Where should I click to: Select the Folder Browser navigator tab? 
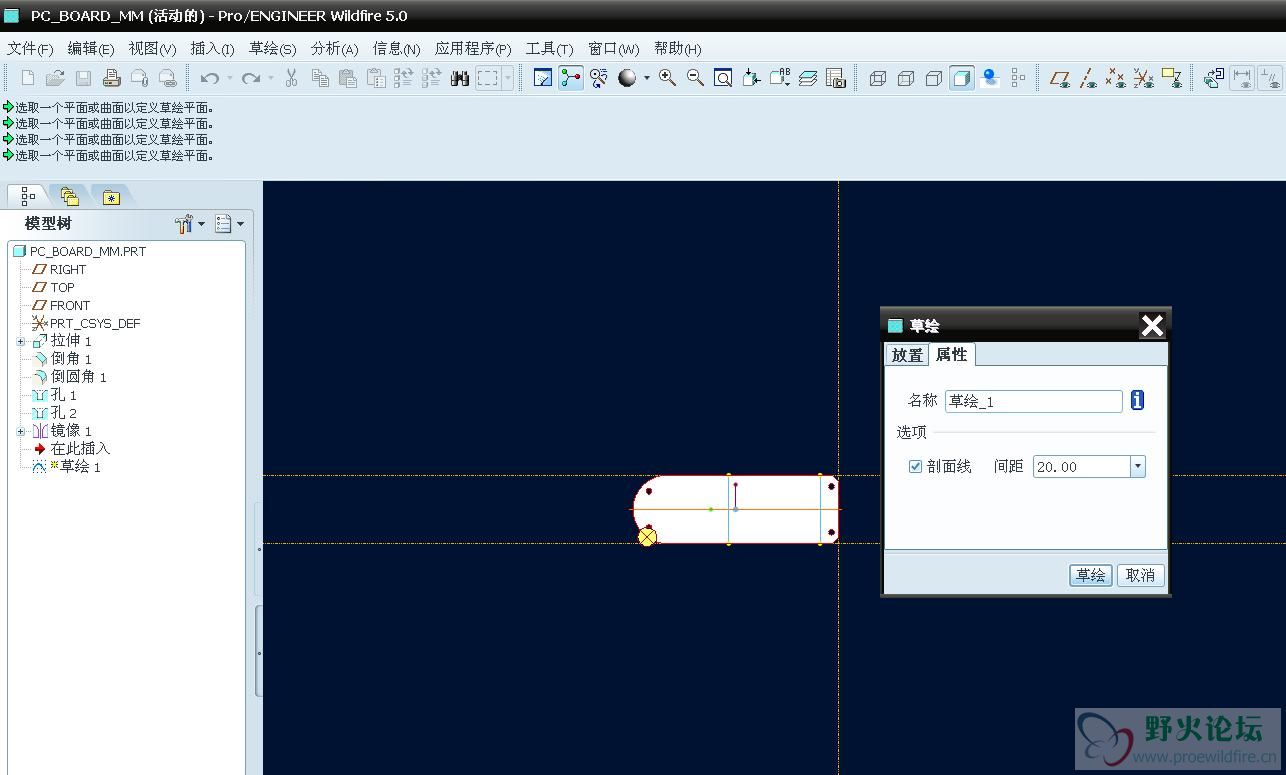pyautogui.click(x=69, y=196)
